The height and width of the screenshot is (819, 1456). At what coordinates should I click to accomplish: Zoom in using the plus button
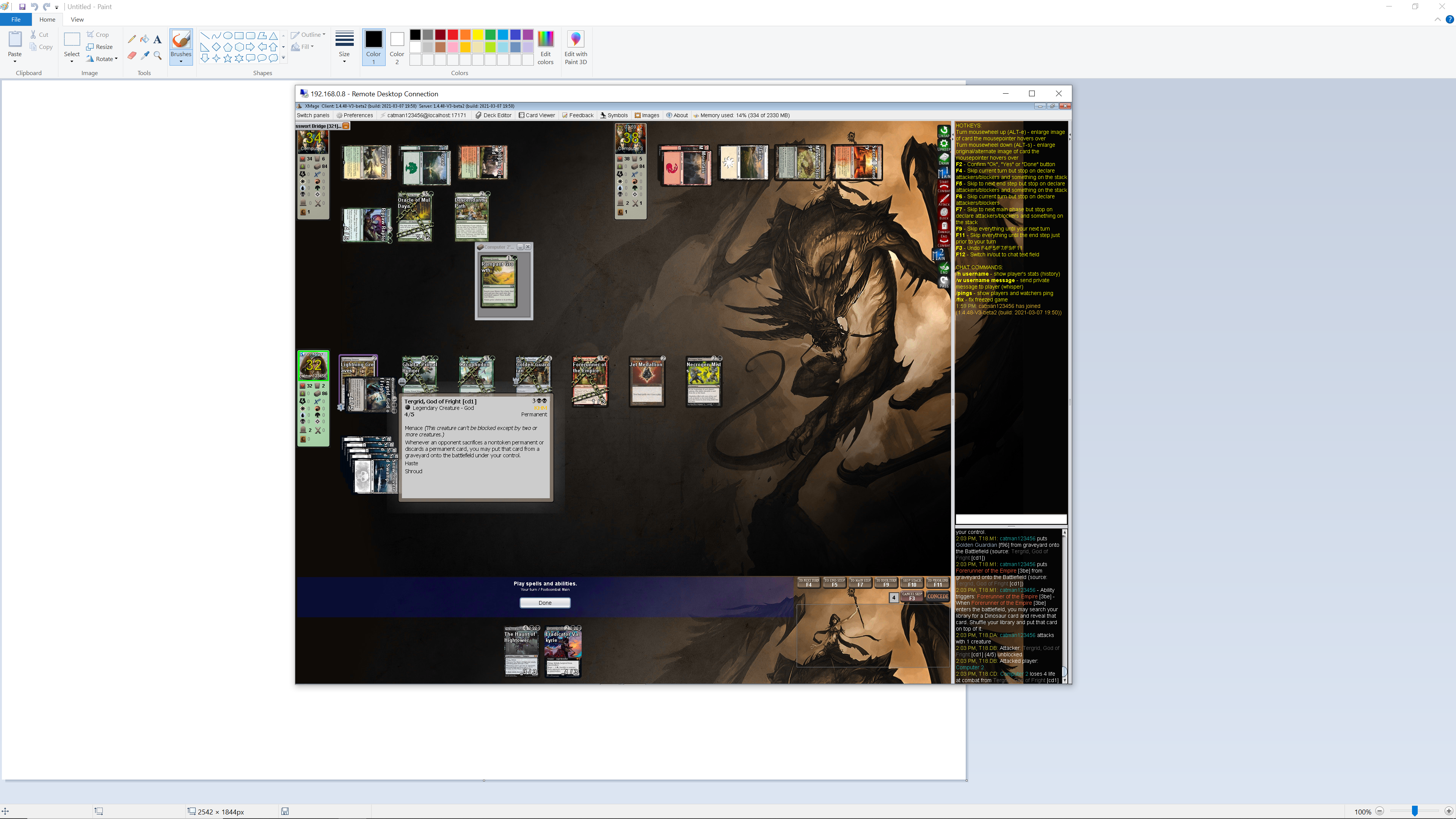click(1449, 811)
